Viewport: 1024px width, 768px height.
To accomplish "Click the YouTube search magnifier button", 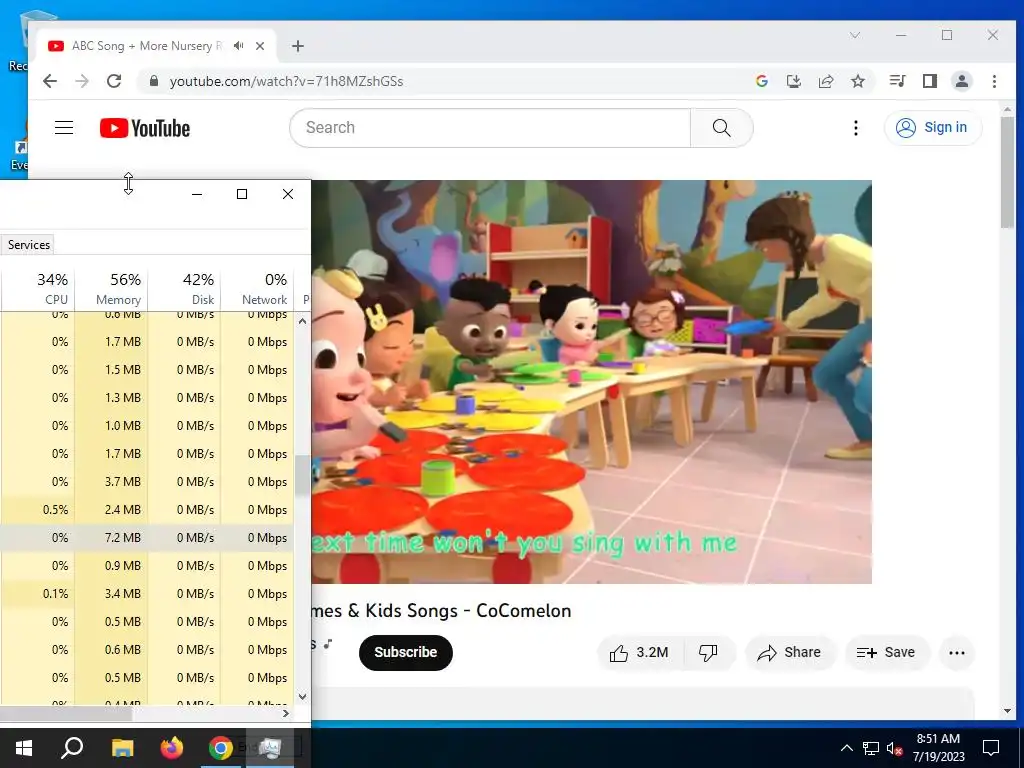I will (x=722, y=127).
